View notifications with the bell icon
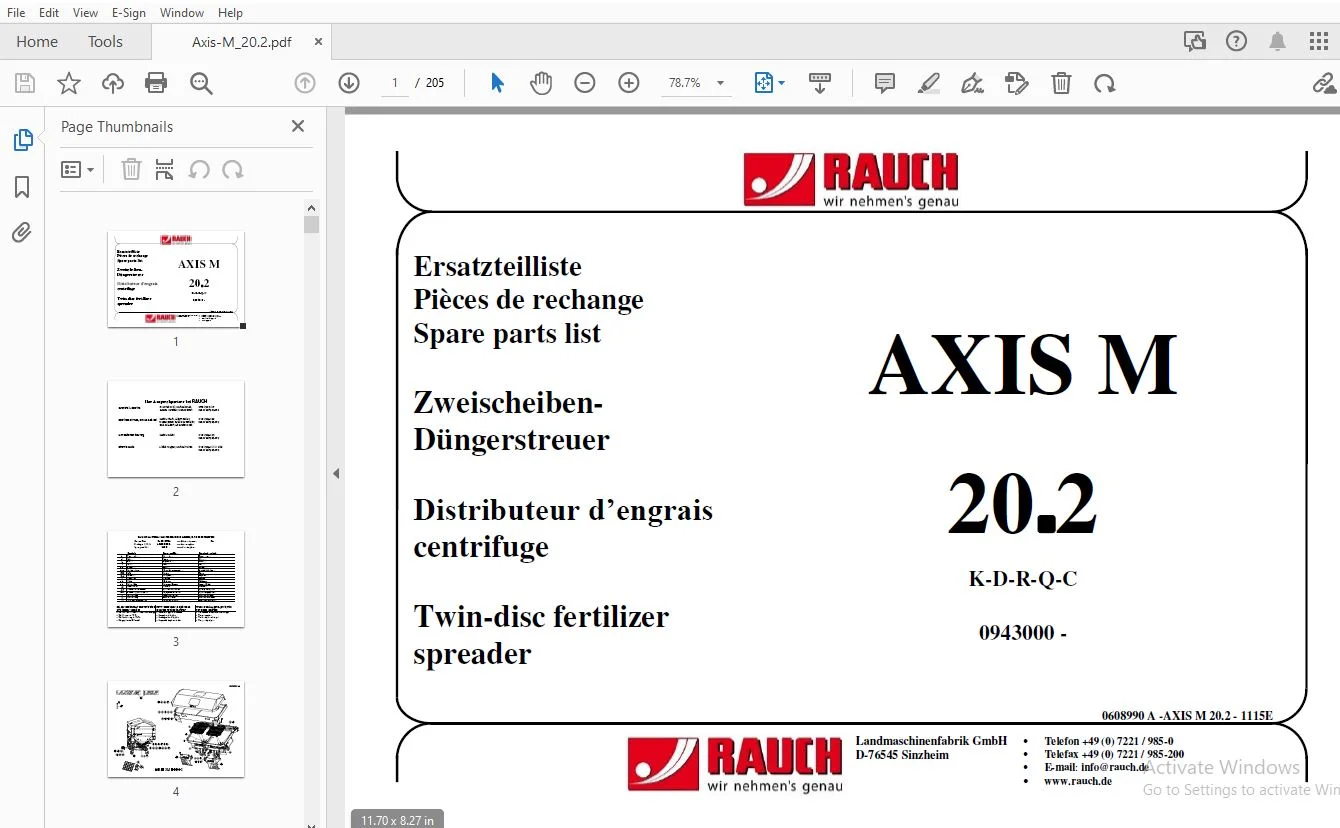Viewport: 1340px width, 828px height. 1278,41
